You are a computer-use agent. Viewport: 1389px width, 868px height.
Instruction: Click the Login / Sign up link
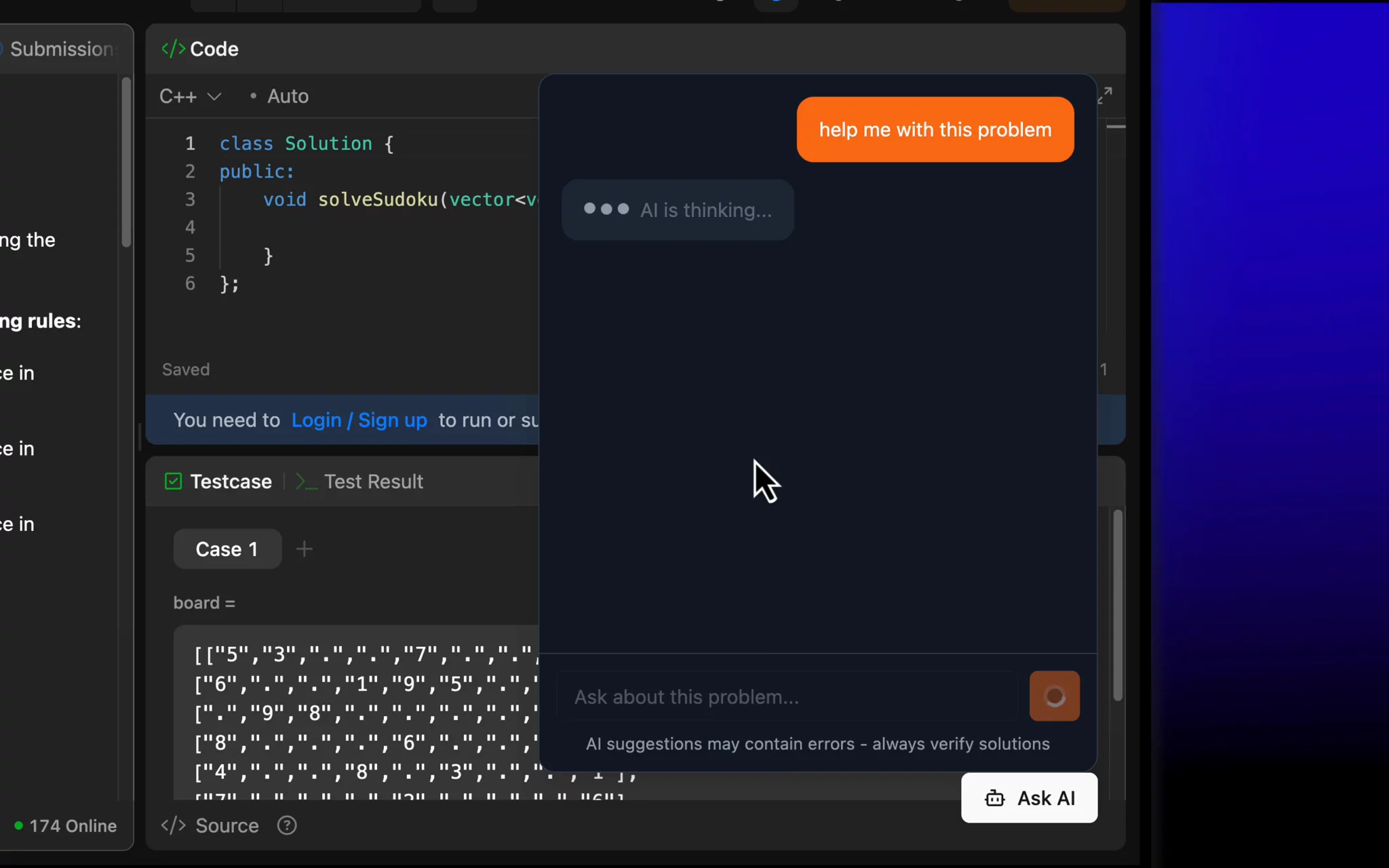coord(359,420)
